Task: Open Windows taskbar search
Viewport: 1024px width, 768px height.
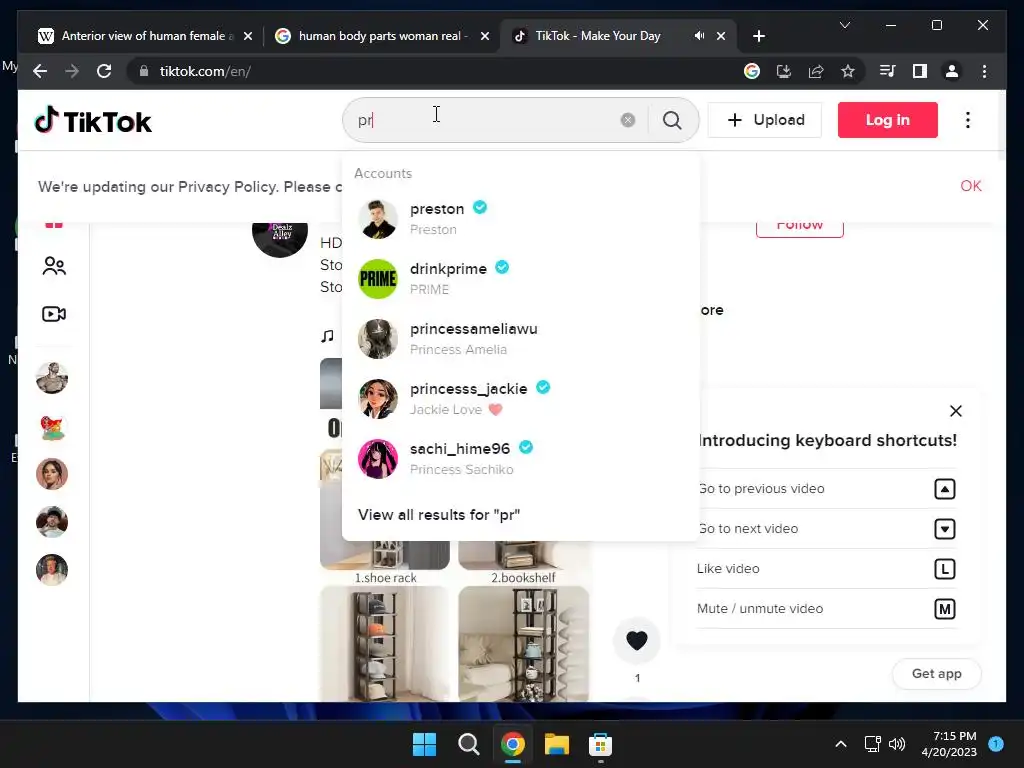Action: tap(468, 744)
